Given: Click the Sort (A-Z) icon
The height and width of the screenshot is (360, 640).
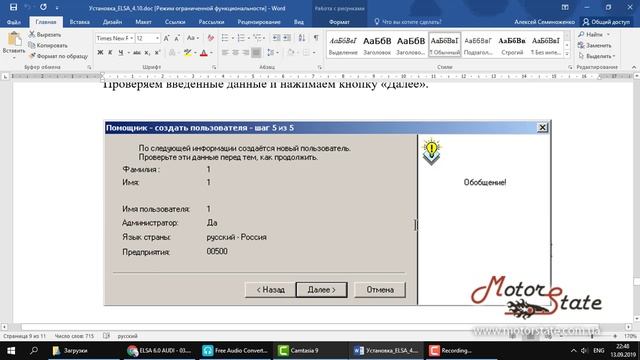Looking at the screenshot, I should click(x=302, y=38).
